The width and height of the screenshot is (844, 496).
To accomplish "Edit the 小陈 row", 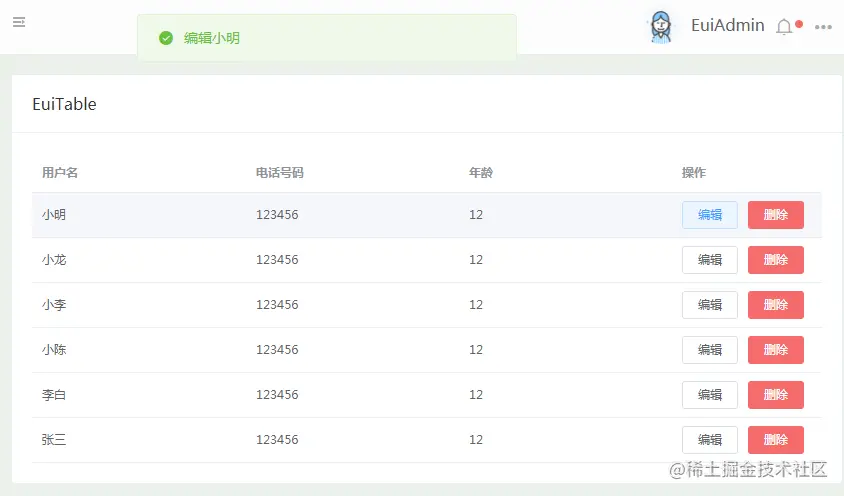I will pyautogui.click(x=709, y=350).
